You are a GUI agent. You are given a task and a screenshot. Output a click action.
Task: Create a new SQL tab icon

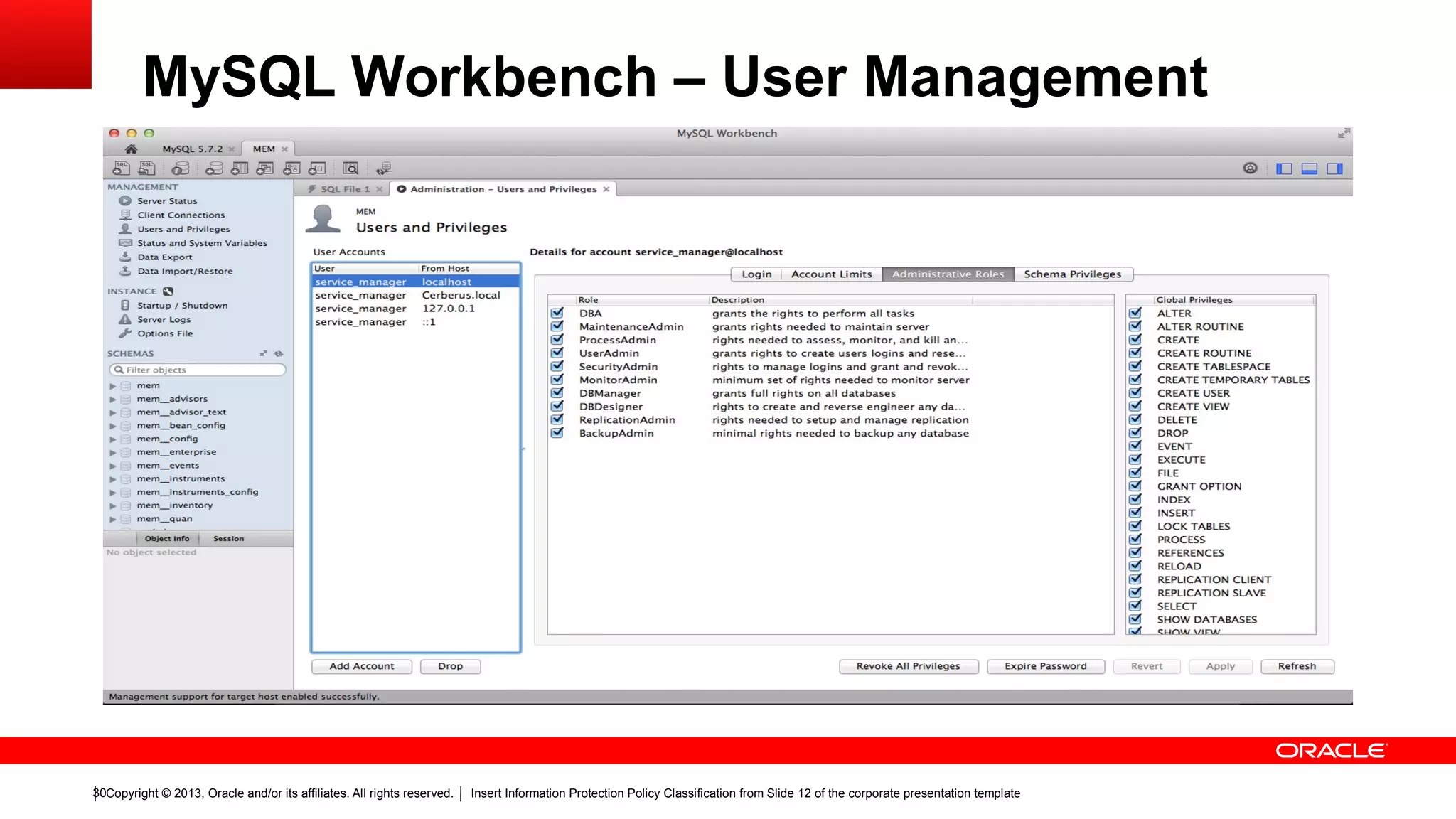[x=122, y=168]
